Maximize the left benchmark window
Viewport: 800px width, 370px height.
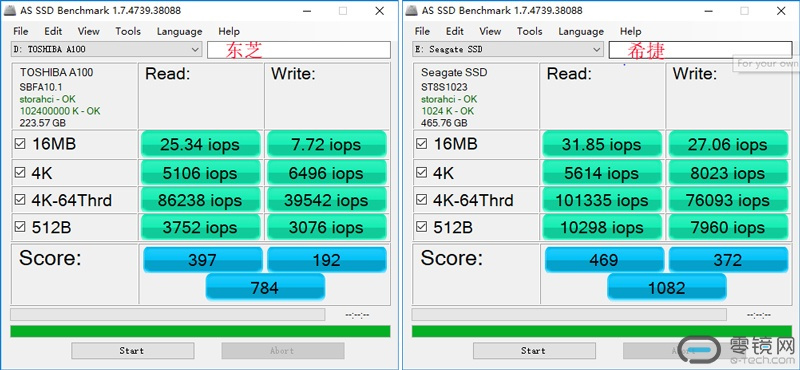pos(343,11)
